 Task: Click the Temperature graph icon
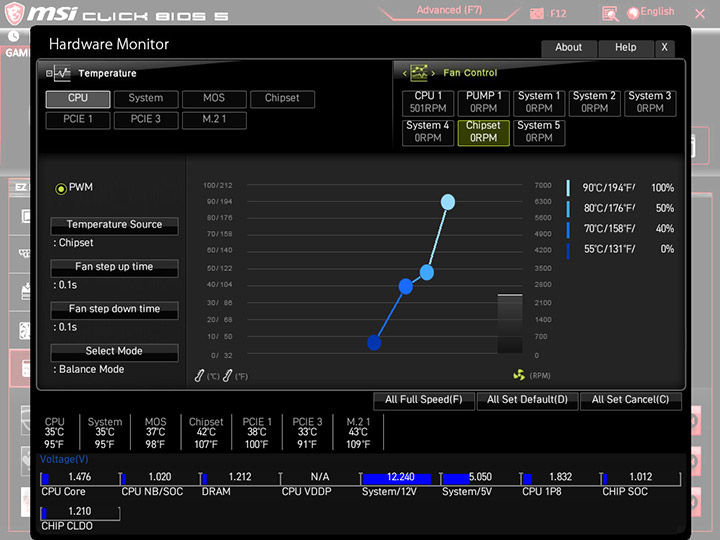pos(62,73)
